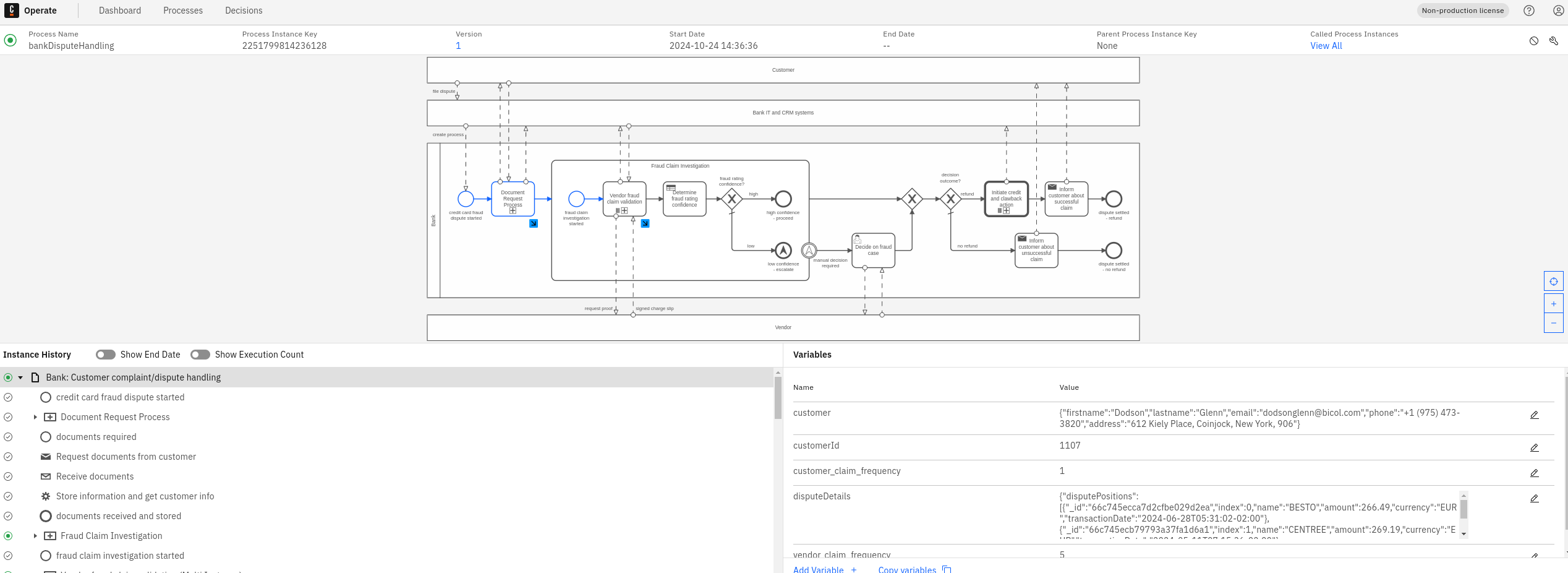The image size is (1568, 573).
Task: Select Decide on fraud case task
Action: [x=873, y=250]
